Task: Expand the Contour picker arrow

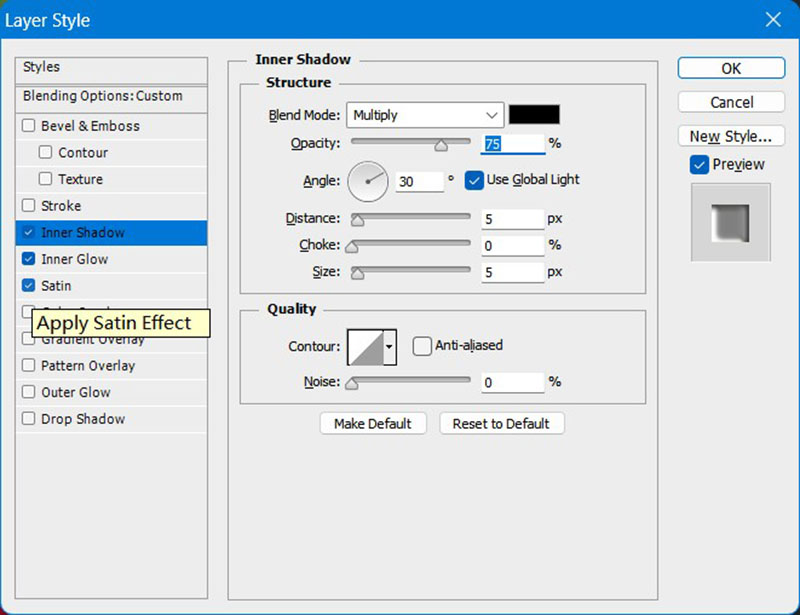Action: [x=389, y=347]
